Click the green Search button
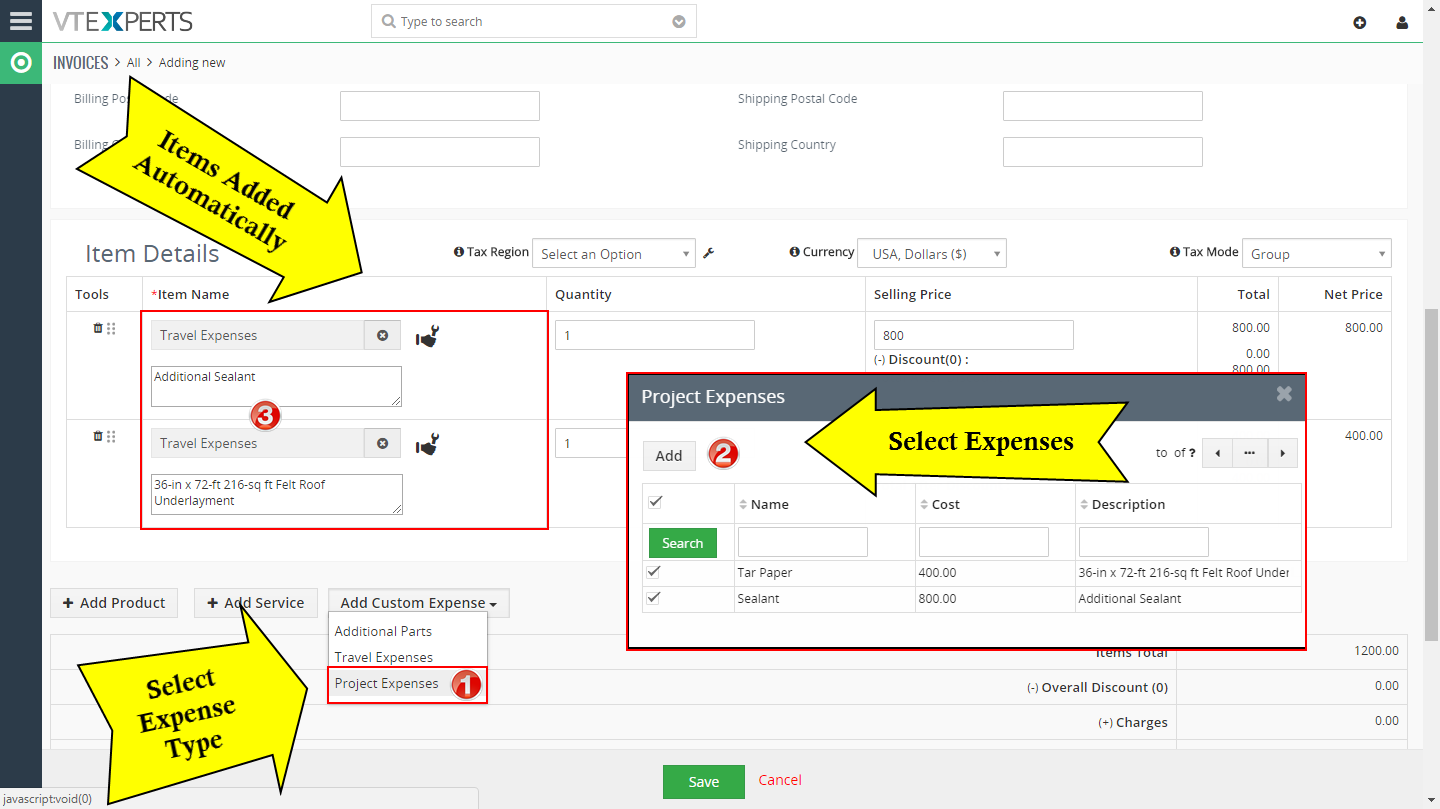Screen dimensions: 1440x809 683,543
